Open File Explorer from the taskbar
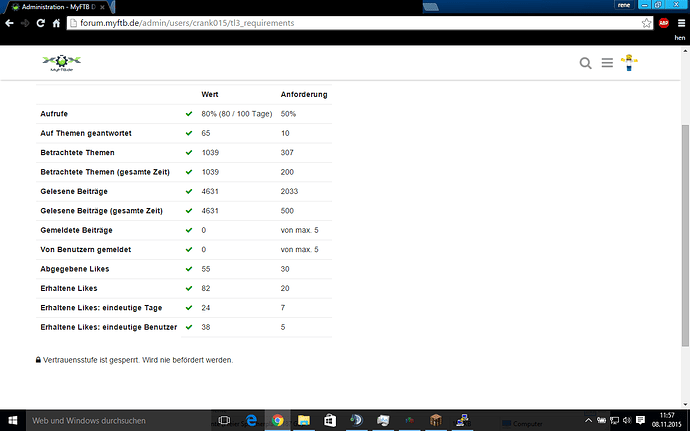The height and width of the screenshot is (431, 690). pos(303,420)
